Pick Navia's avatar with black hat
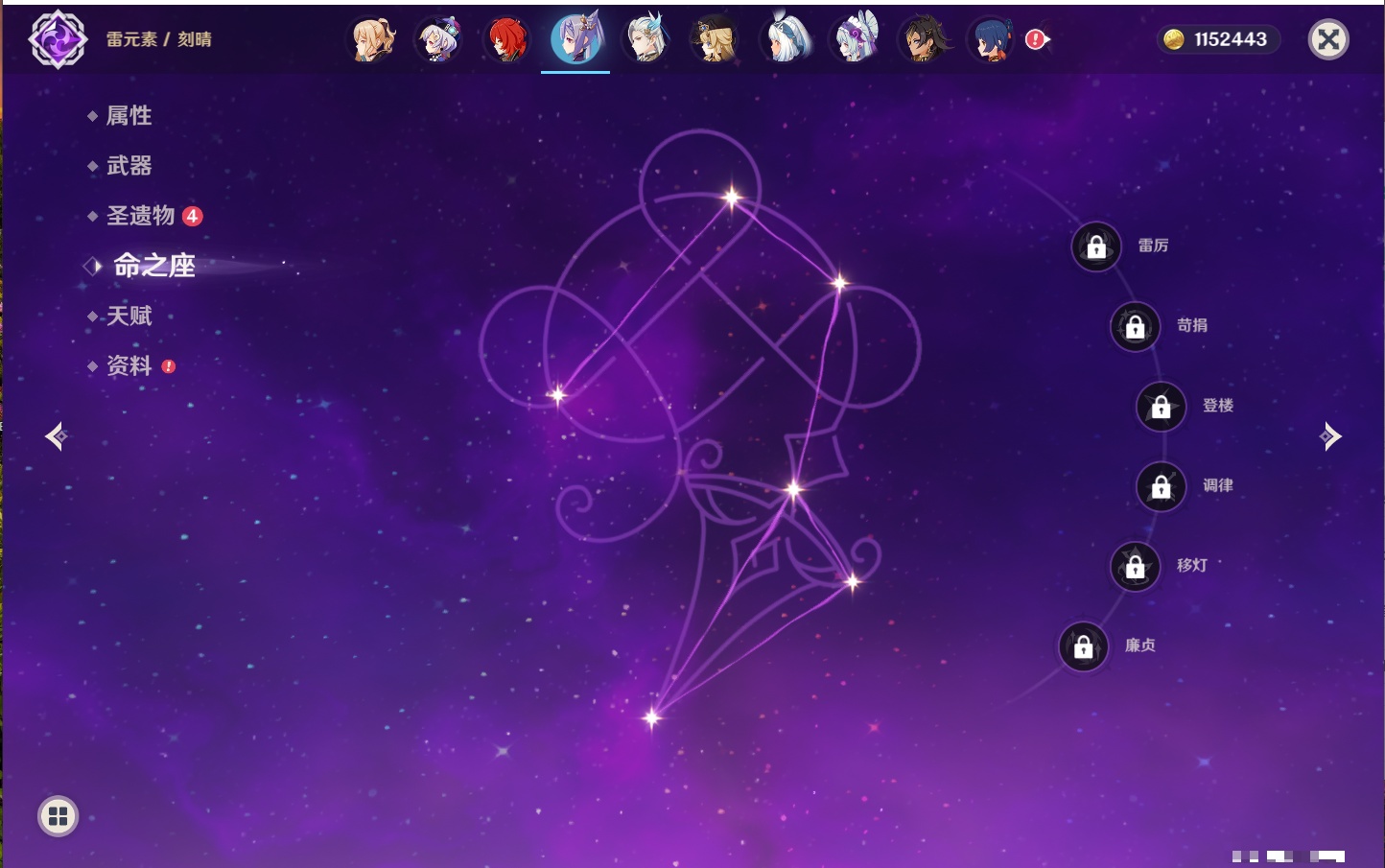This screenshot has width=1385, height=868. click(715, 39)
